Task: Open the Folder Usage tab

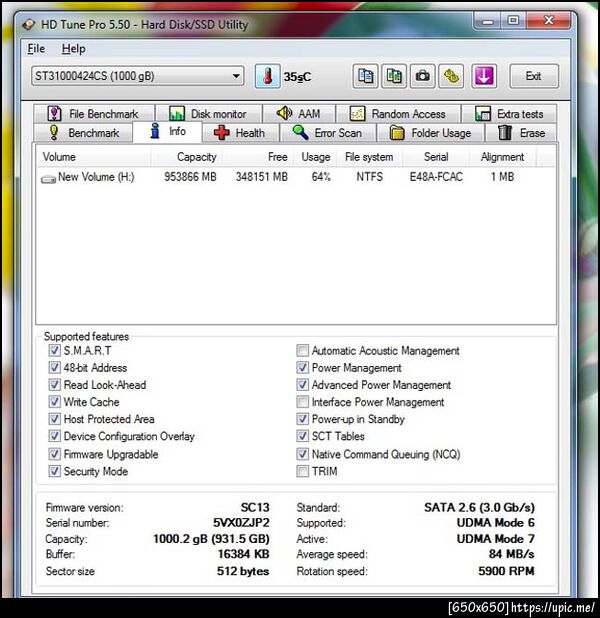Action: (x=430, y=133)
